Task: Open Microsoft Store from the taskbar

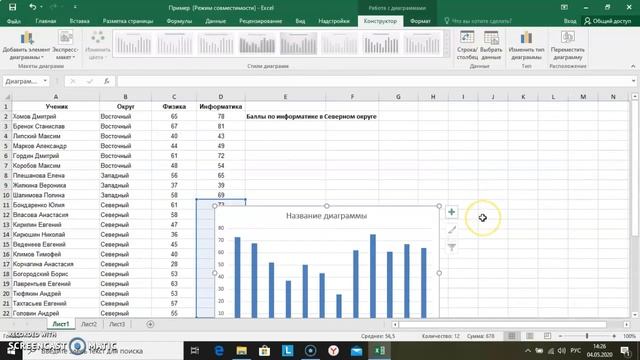Action: click(264, 351)
